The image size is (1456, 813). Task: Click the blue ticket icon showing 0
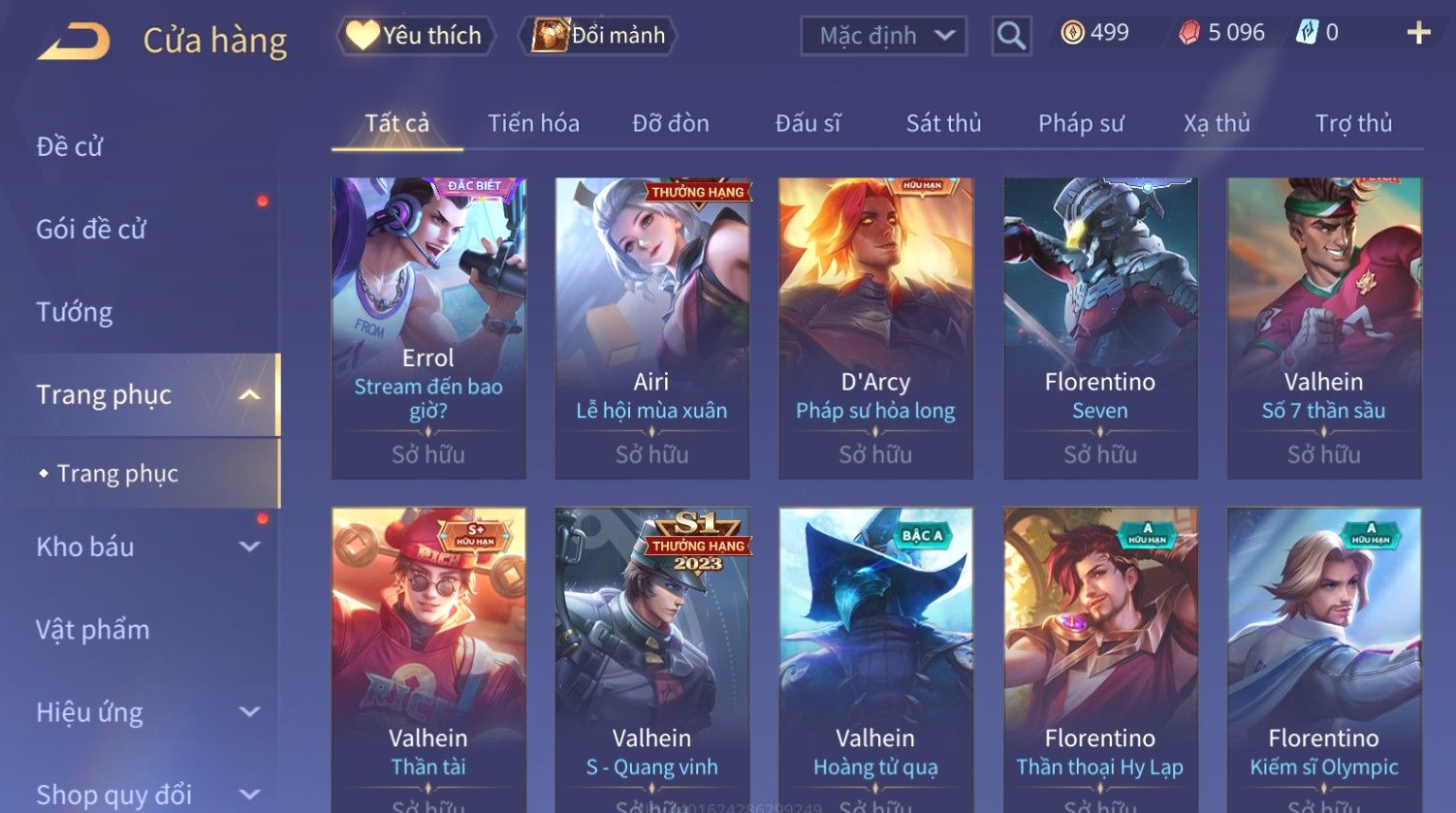pos(1307,33)
